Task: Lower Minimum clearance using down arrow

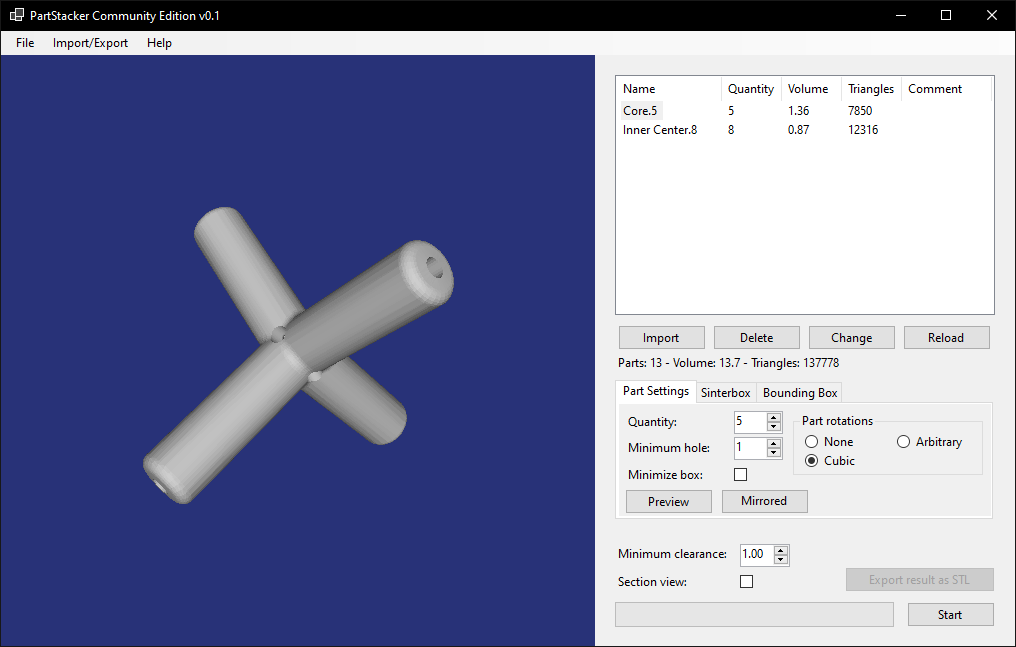Action: [781, 559]
